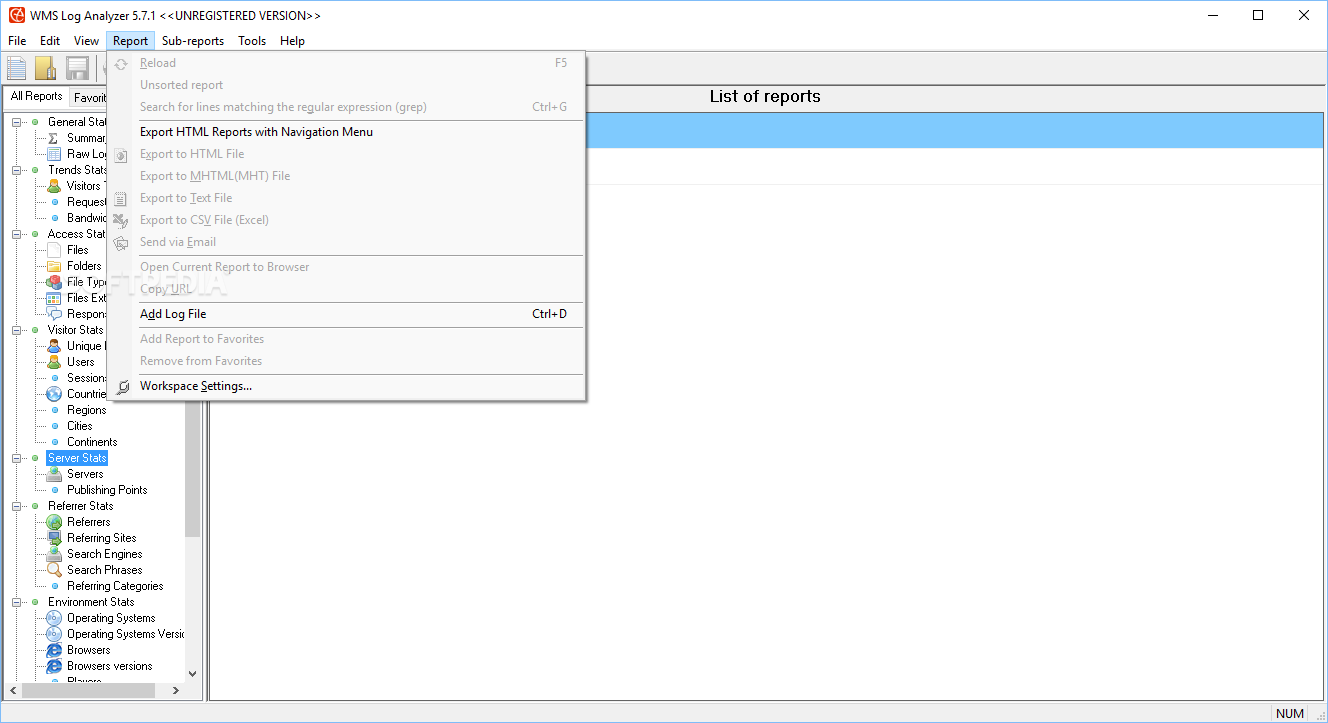Click the Files page icon in tree
Viewport: 1328px width, 723px height.
(54, 250)
